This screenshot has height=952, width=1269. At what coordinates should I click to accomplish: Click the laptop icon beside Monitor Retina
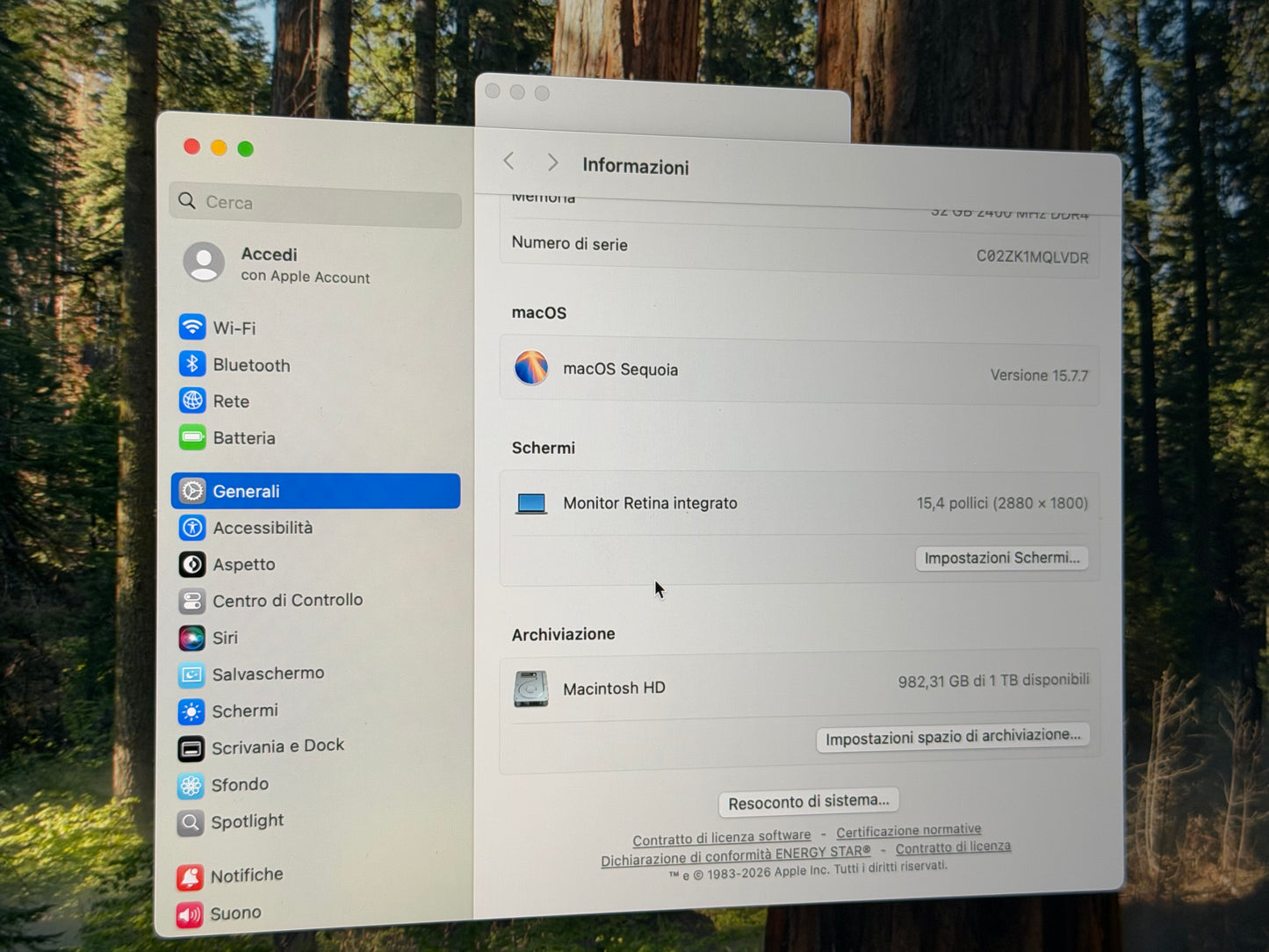pyautogui.click(x=531, y=503)
